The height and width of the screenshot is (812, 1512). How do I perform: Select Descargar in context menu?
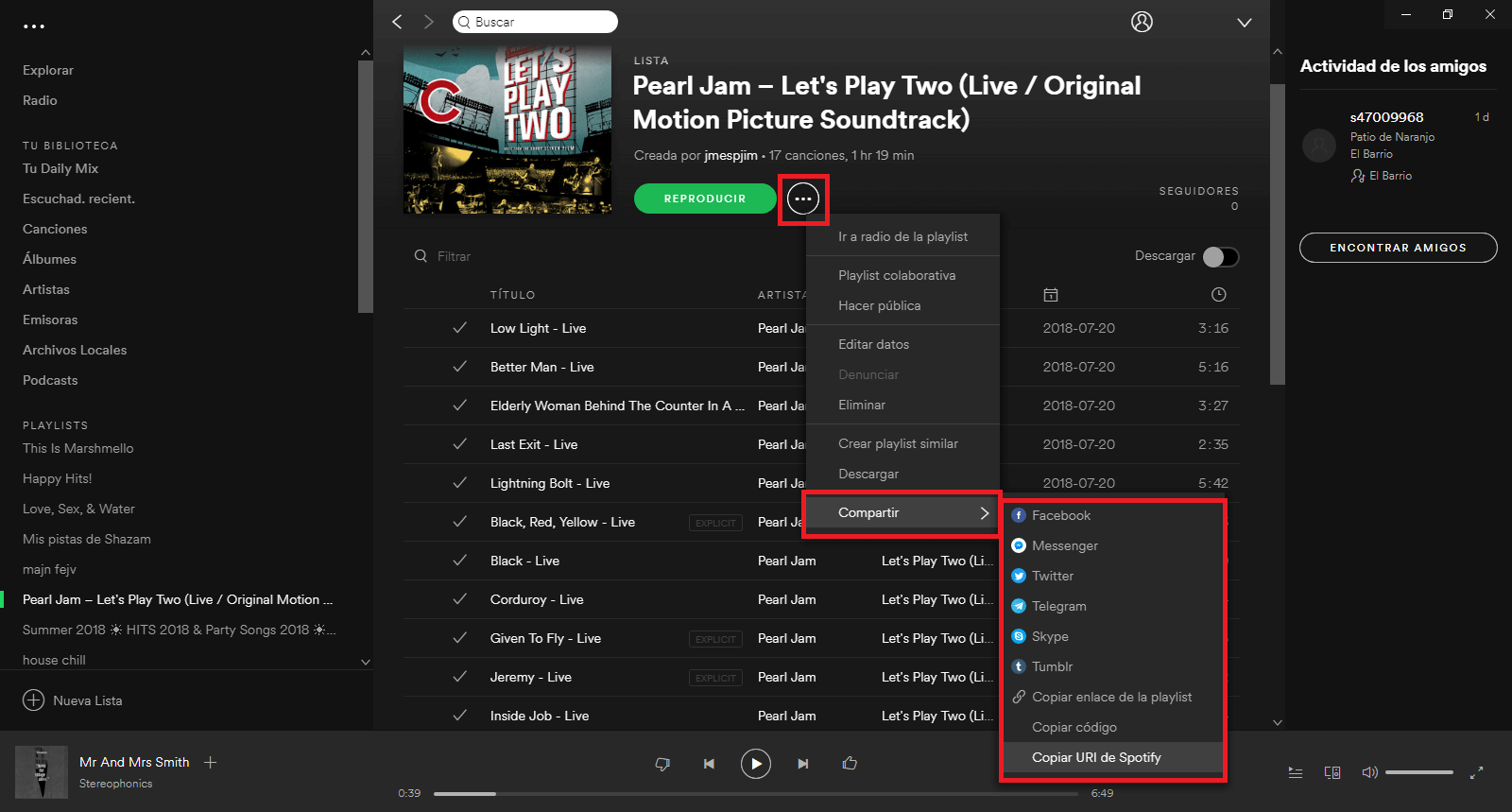[x=902, y=474]
